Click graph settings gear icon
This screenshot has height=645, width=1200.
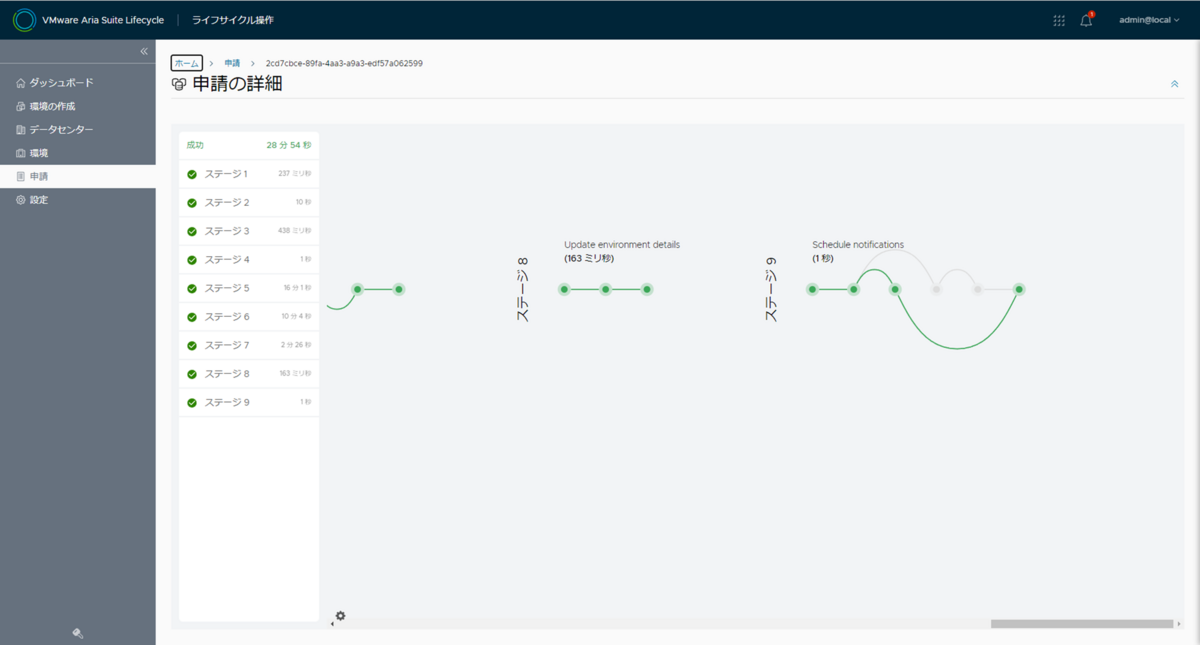coord(340,616)
